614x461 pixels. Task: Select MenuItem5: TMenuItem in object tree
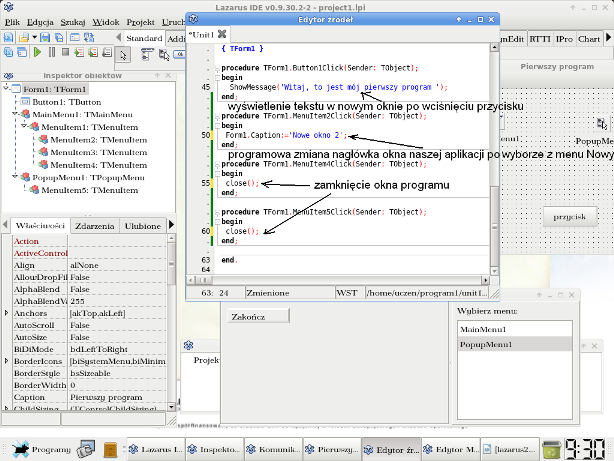[x=90, y=190]
